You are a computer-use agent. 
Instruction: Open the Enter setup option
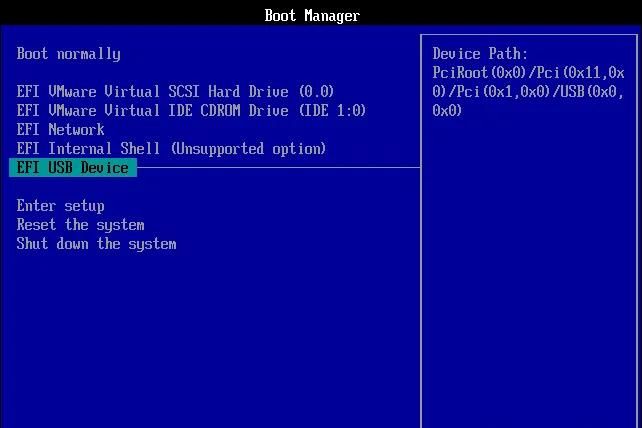coord(61,206)
